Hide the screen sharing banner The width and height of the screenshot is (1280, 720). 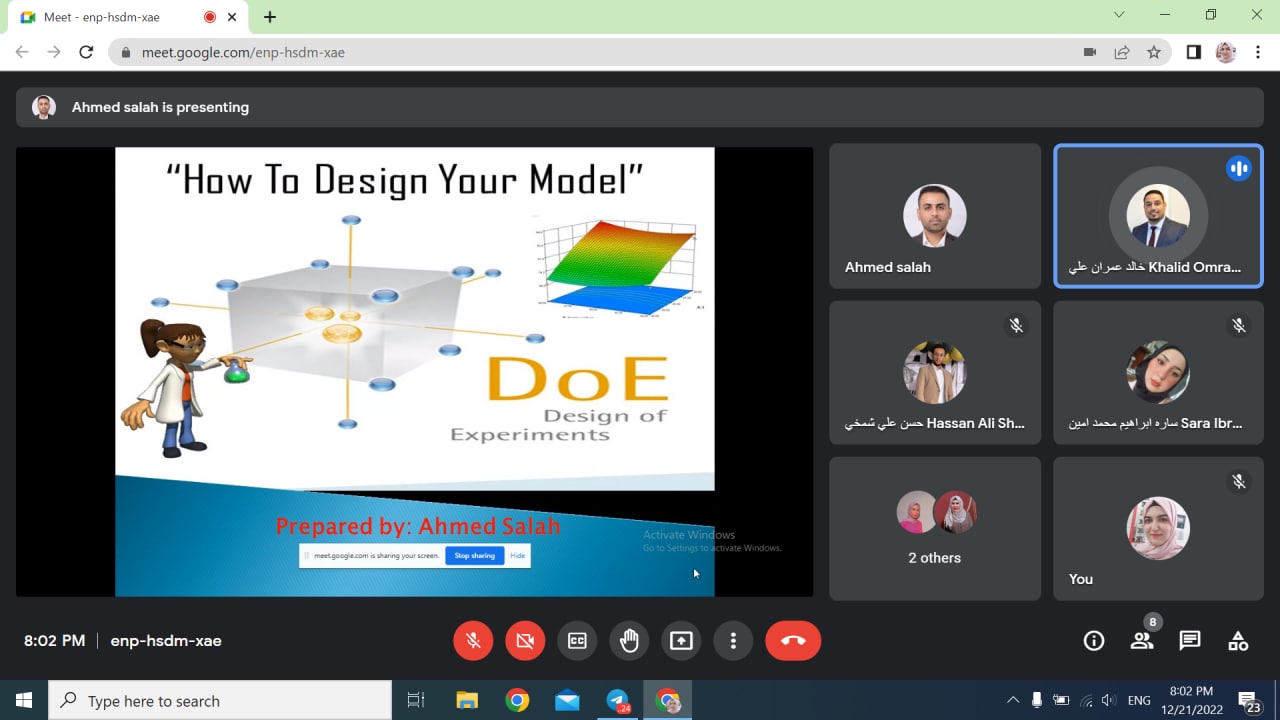point(517,555)
